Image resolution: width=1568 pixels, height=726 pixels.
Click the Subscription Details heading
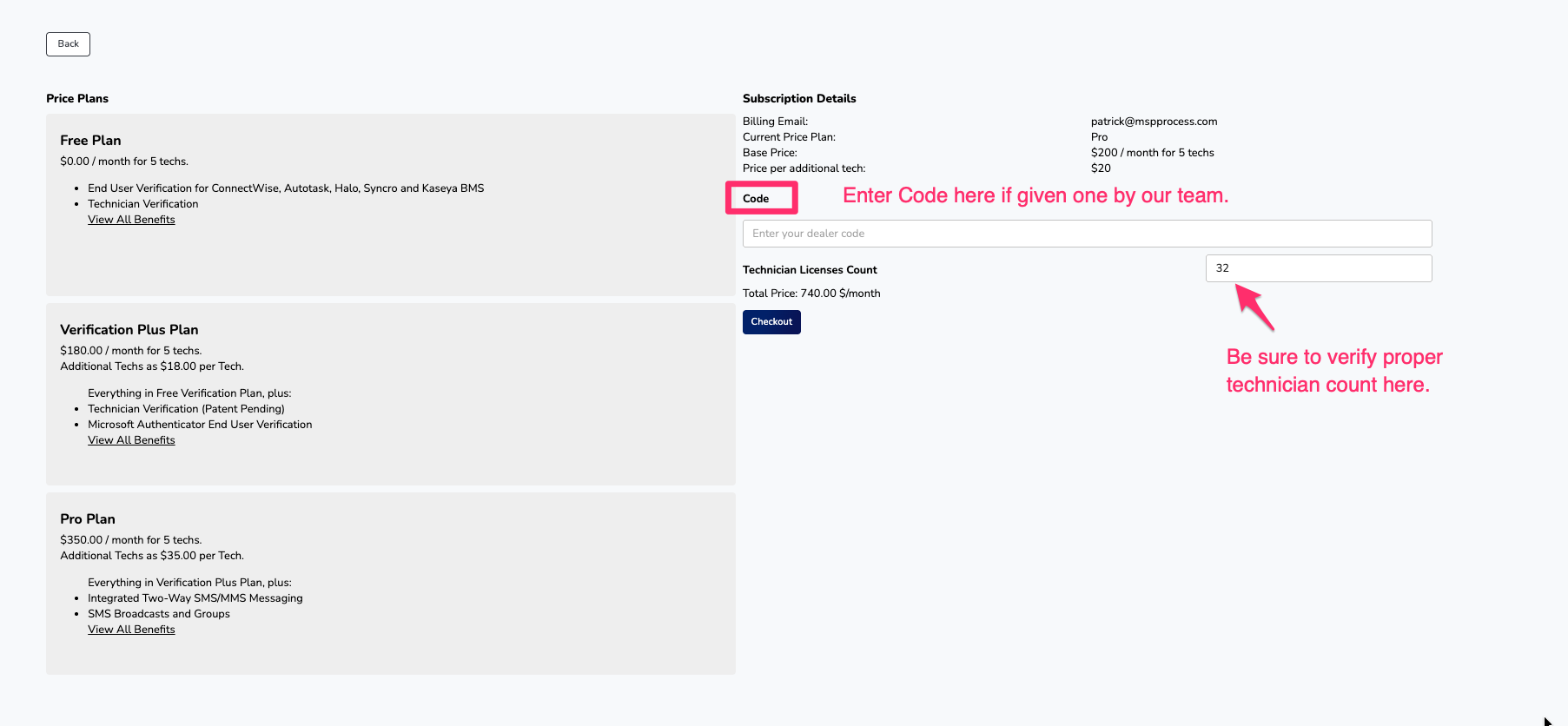[x=799, y=99]
